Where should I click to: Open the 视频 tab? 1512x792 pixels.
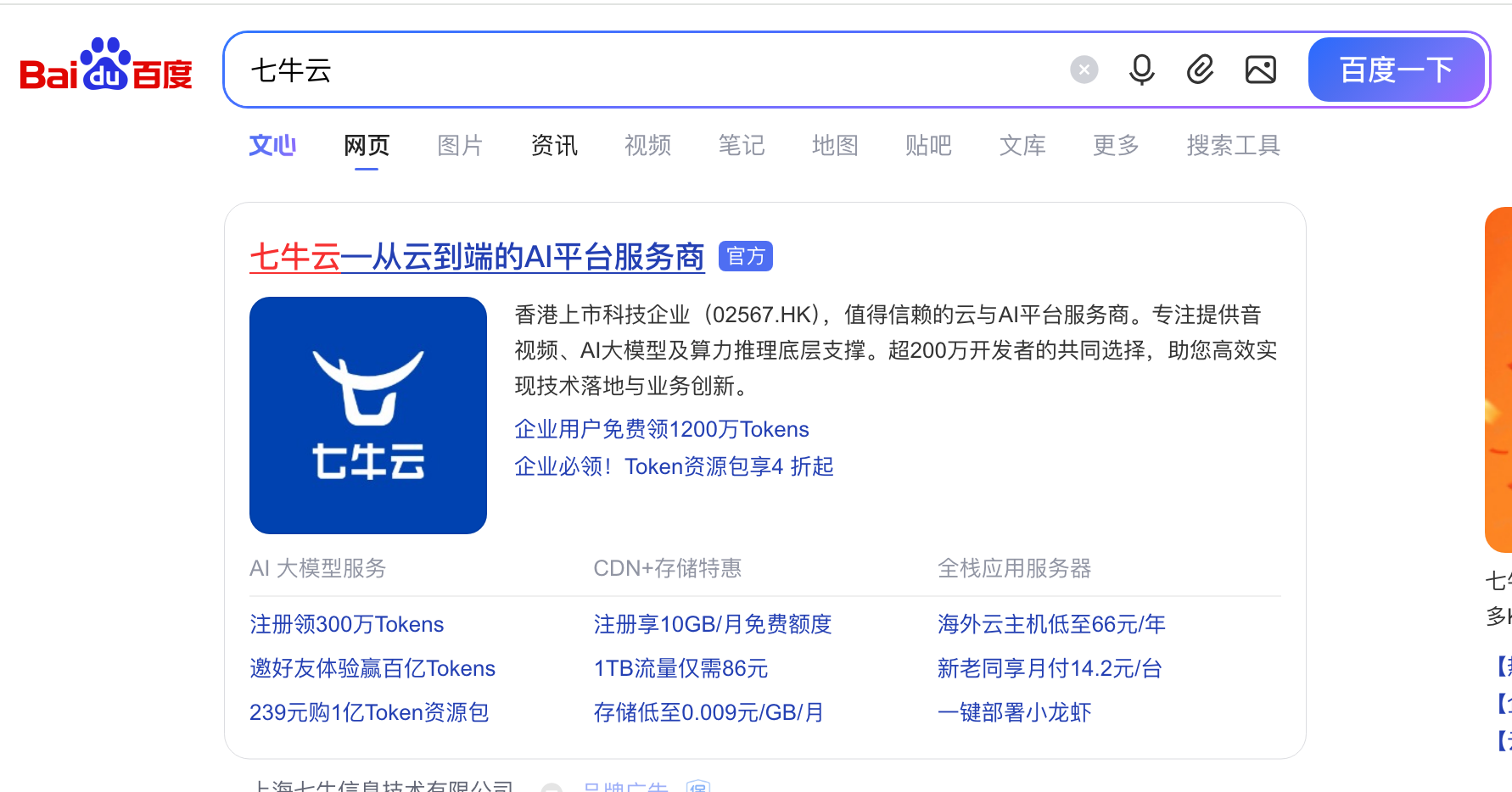(x=647, y=145)
